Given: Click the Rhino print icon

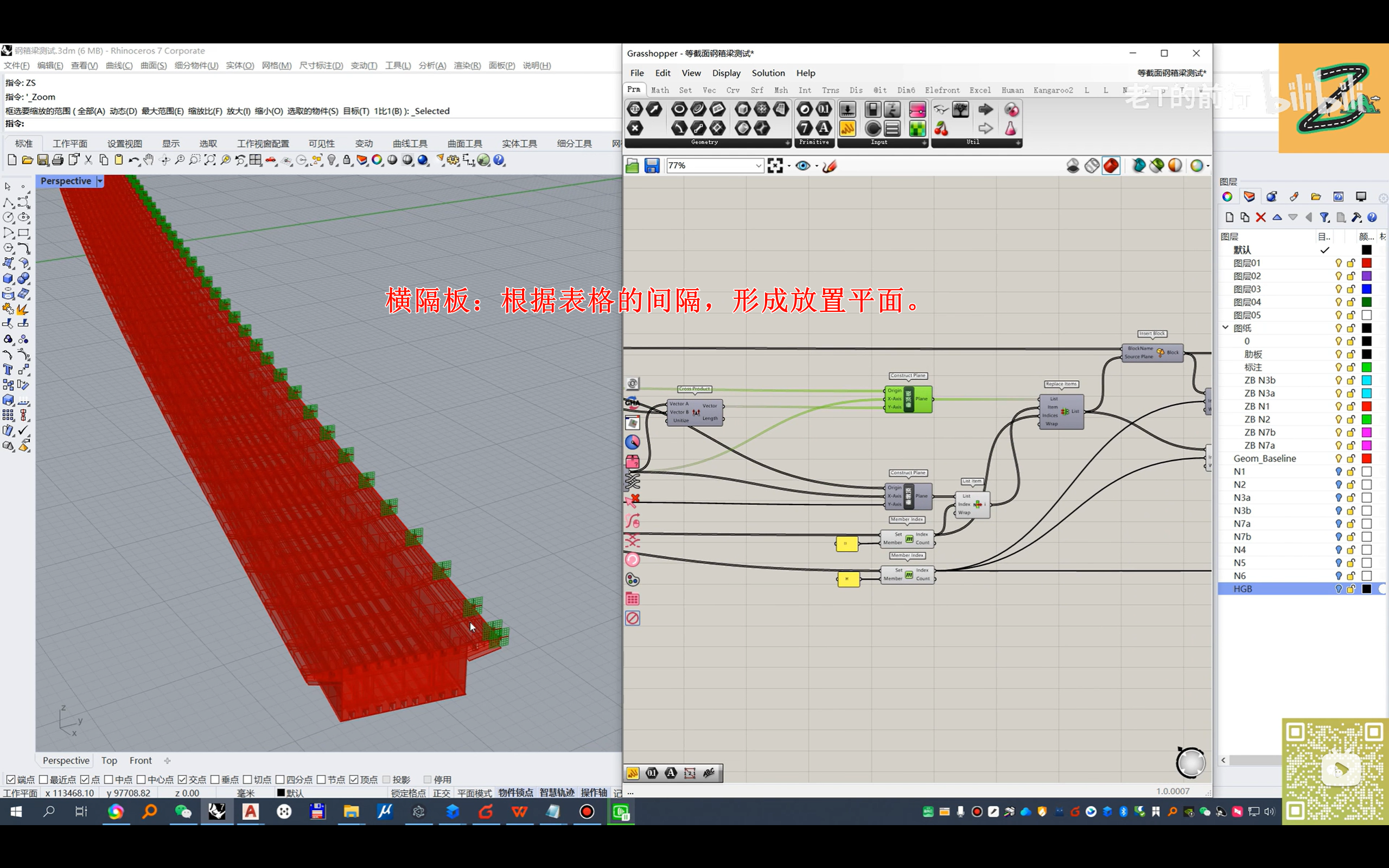Looking at the screenshot, I should coord(58,160).
